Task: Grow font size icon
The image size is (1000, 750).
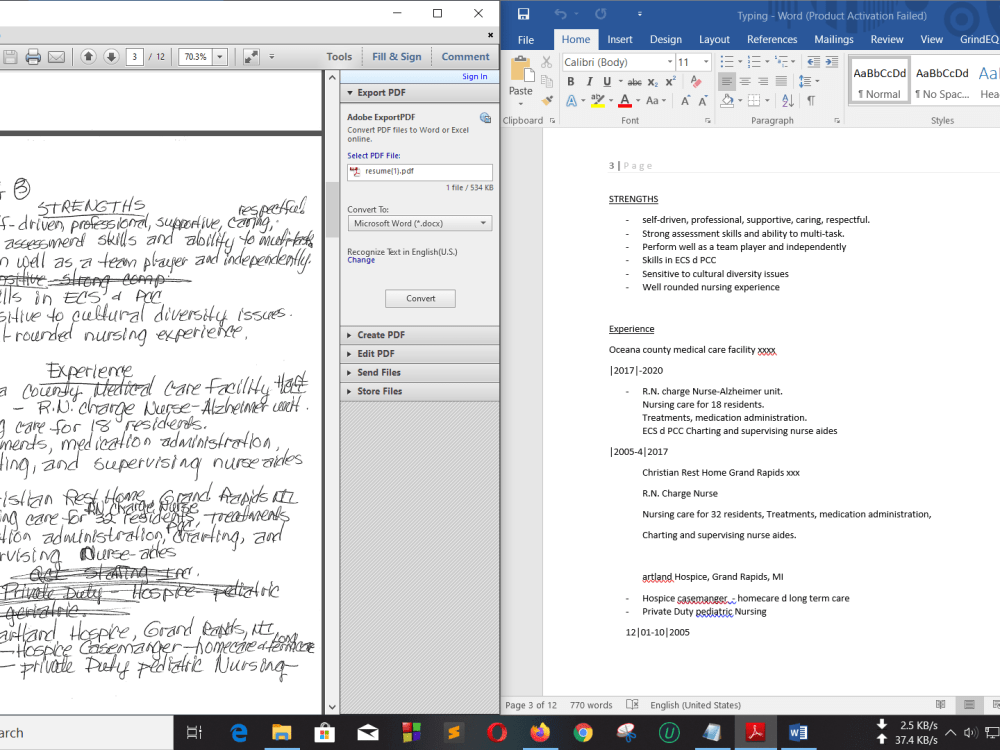Action: coord(685,101)
